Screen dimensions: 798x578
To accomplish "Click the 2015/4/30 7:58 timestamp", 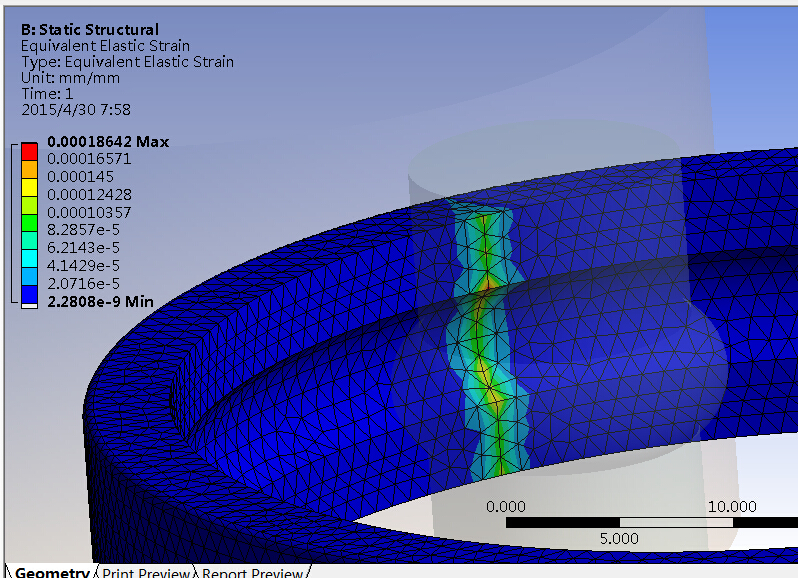I will point(76,110).
